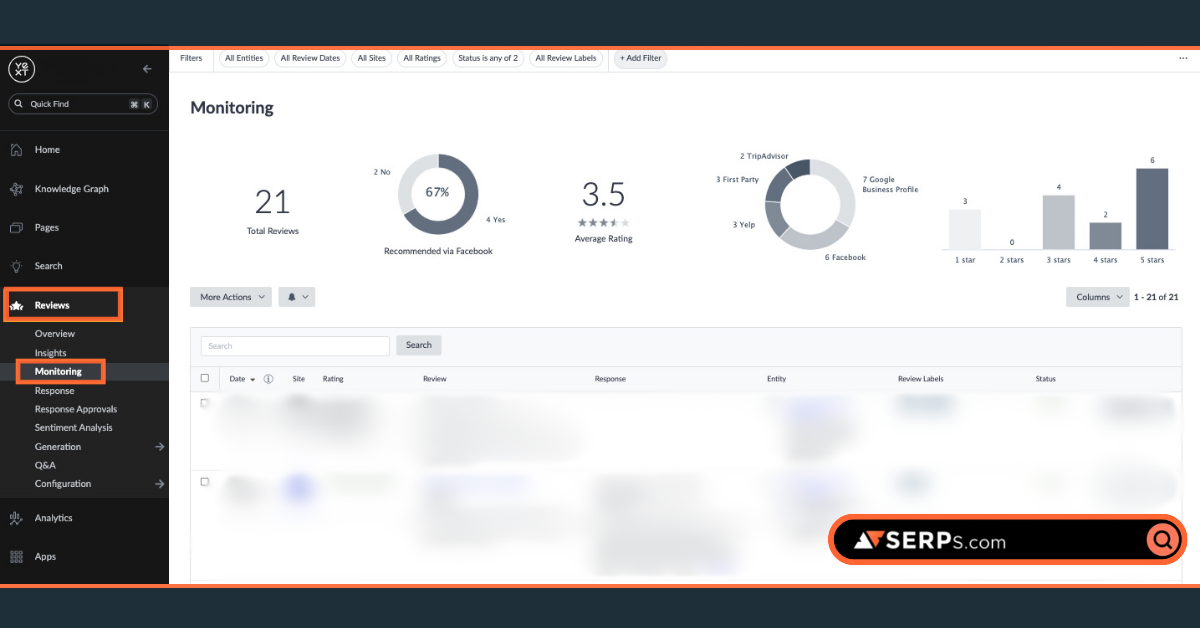Open the All Review Labels filter
The width and height of the screenshot is (1200, 628).
point(566,58)
